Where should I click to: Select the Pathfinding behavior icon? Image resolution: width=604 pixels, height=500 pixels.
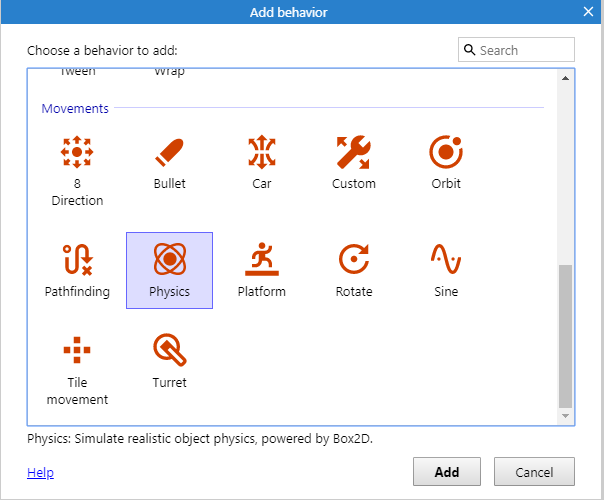(77, 261)
